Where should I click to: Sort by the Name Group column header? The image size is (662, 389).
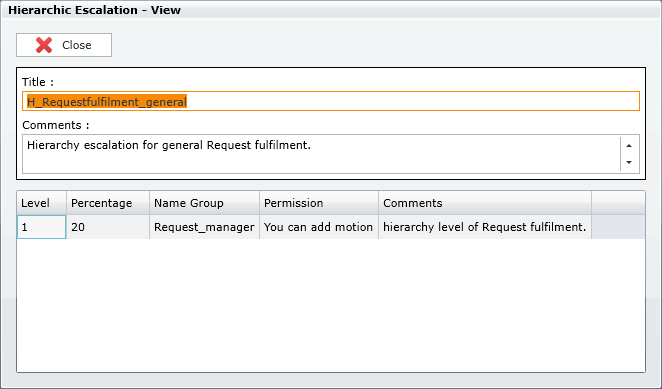(x=204, y=203)
